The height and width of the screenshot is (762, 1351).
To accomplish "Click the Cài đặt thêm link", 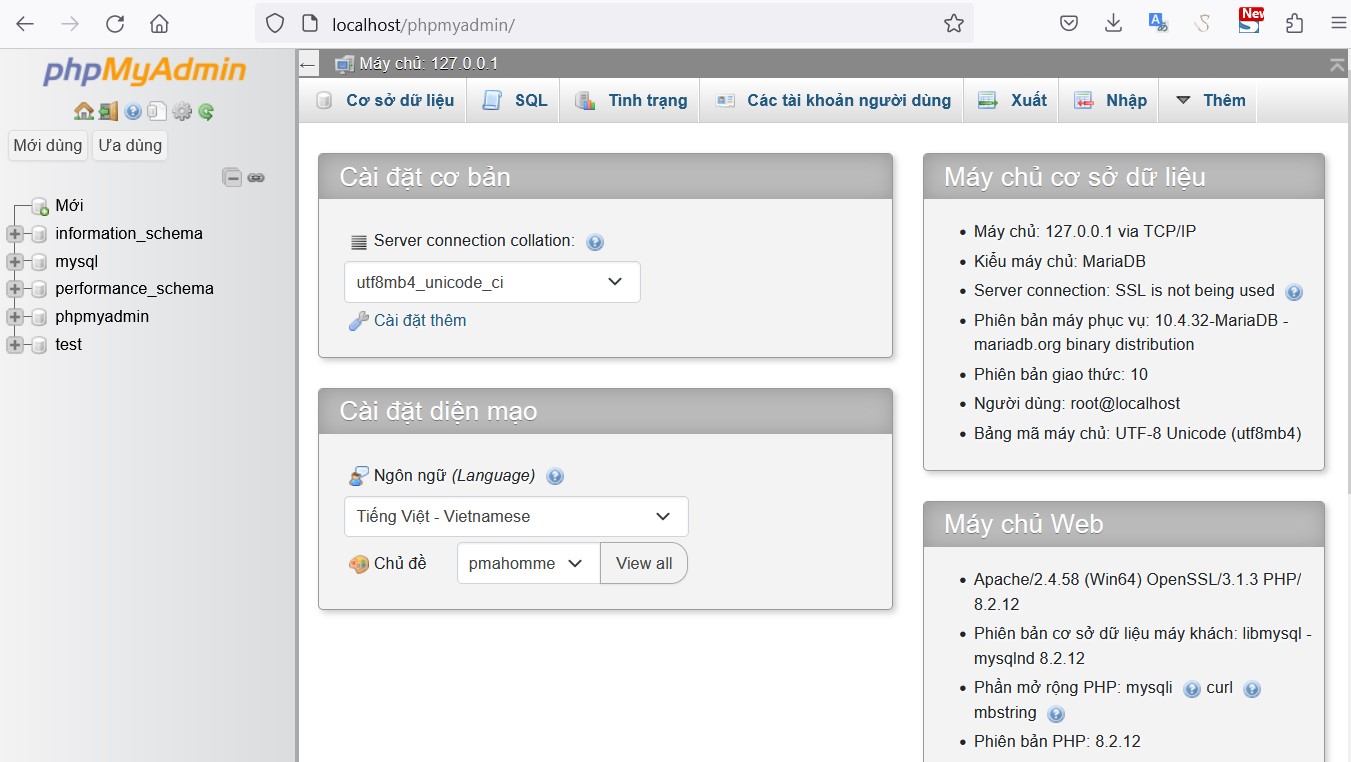I will (x=420, y=321).
